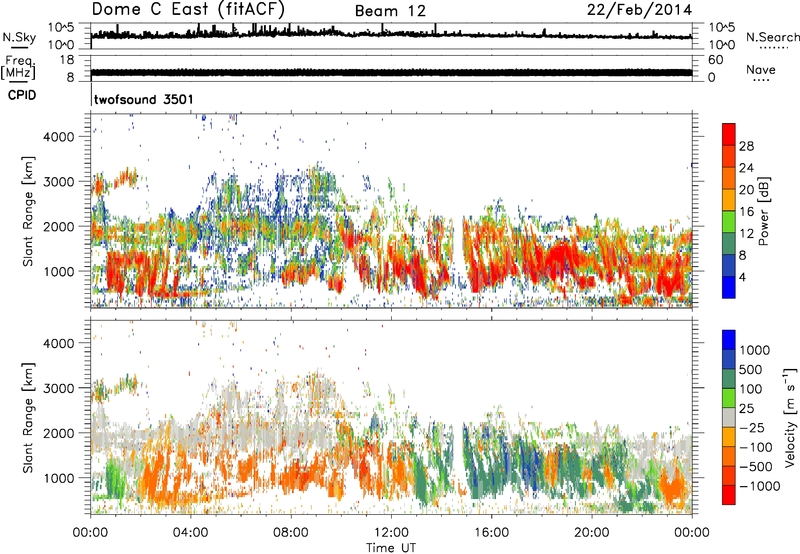Click the '16' label on the power color bar
This screenshot has height=554, width=800.
pos(746,212)
